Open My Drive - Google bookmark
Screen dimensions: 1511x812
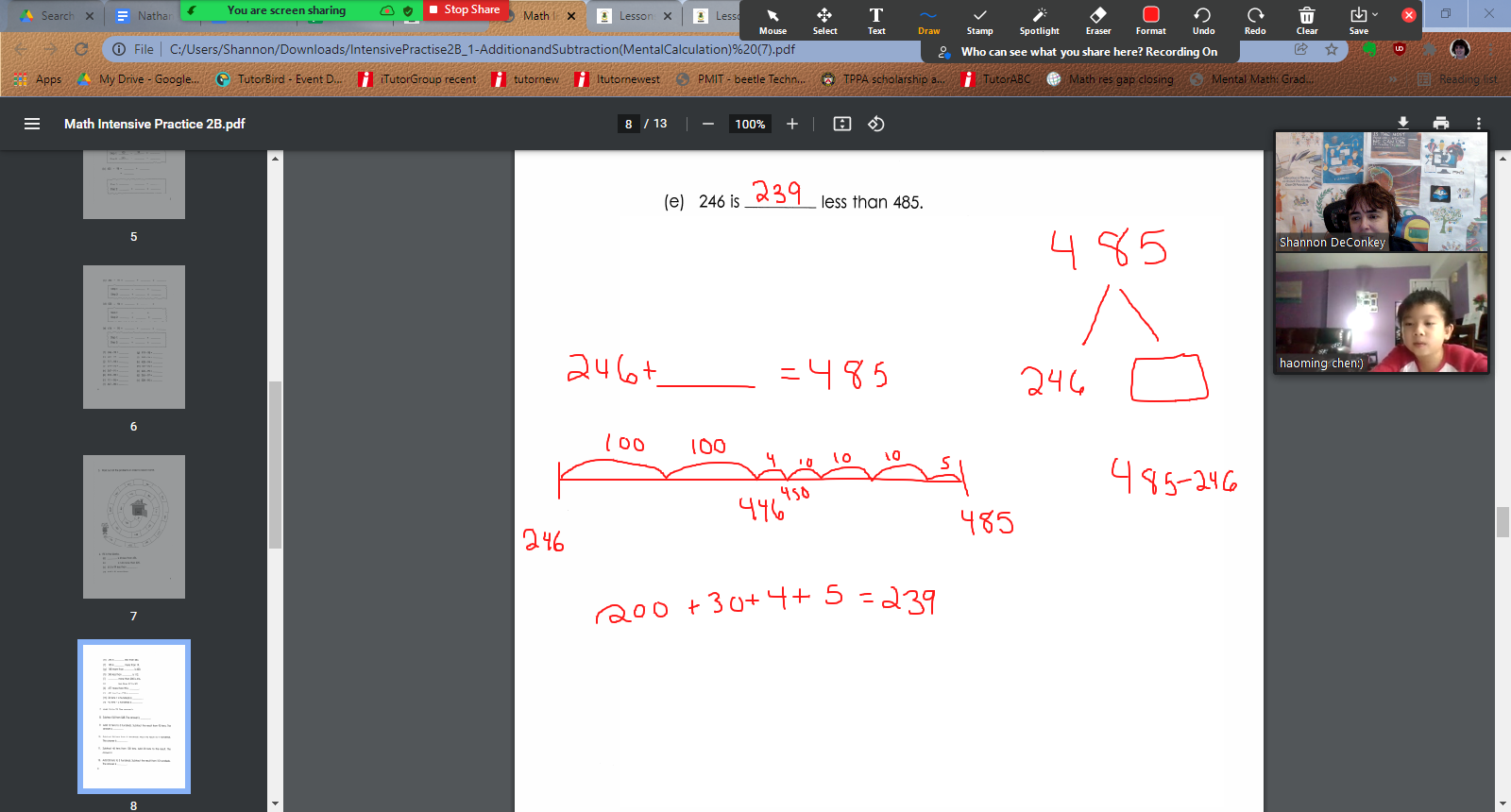click(139, 79)
